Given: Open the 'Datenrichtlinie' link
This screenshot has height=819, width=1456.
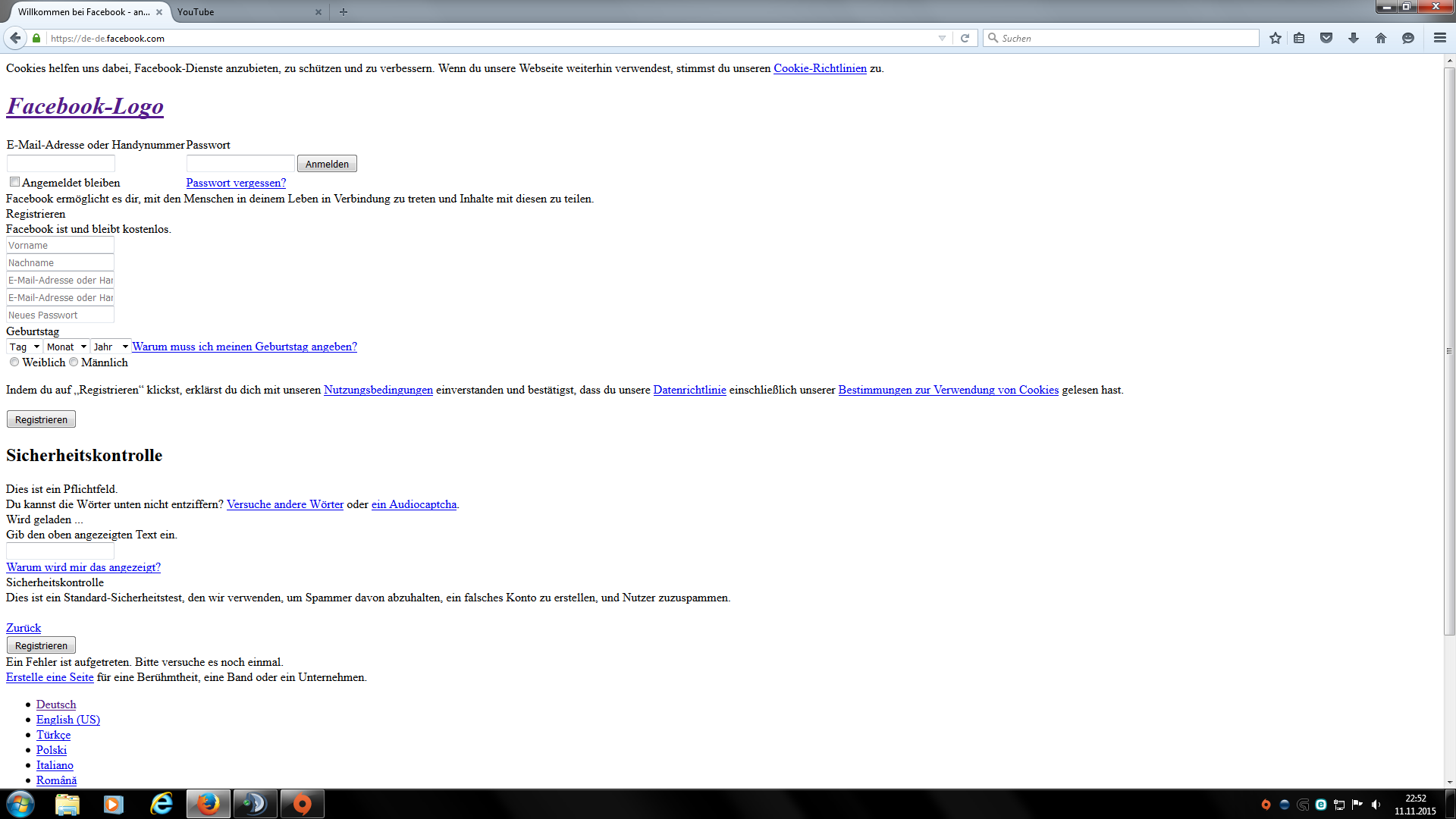Looking at the screenshot, I should pyautogui.click(x=689, y=390).
